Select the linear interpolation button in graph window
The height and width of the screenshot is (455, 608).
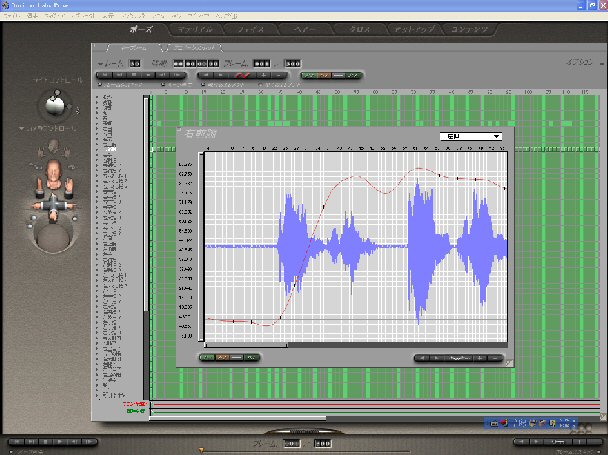(223, 356)
